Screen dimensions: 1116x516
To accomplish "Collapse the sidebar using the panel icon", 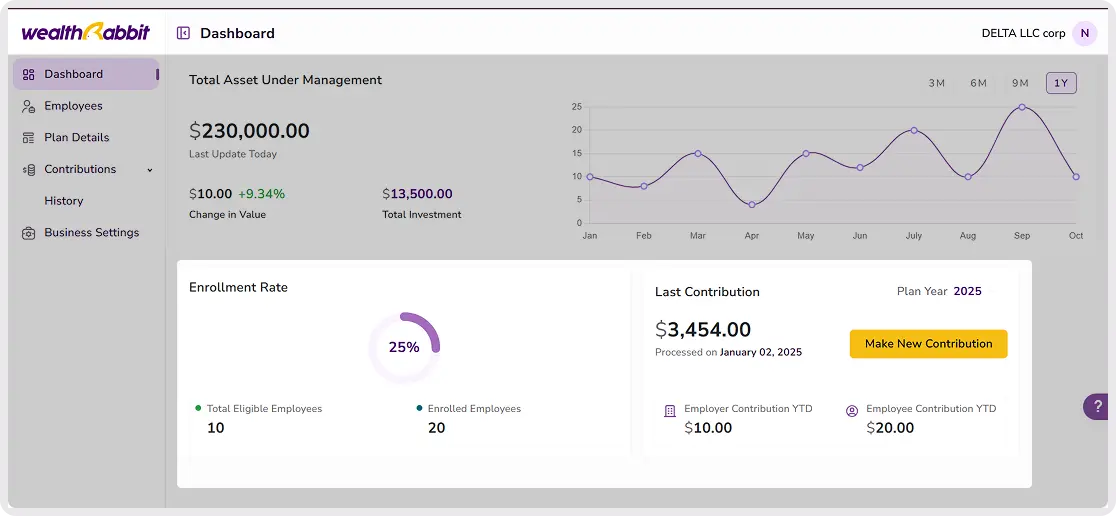I will (x=183, y=33).
